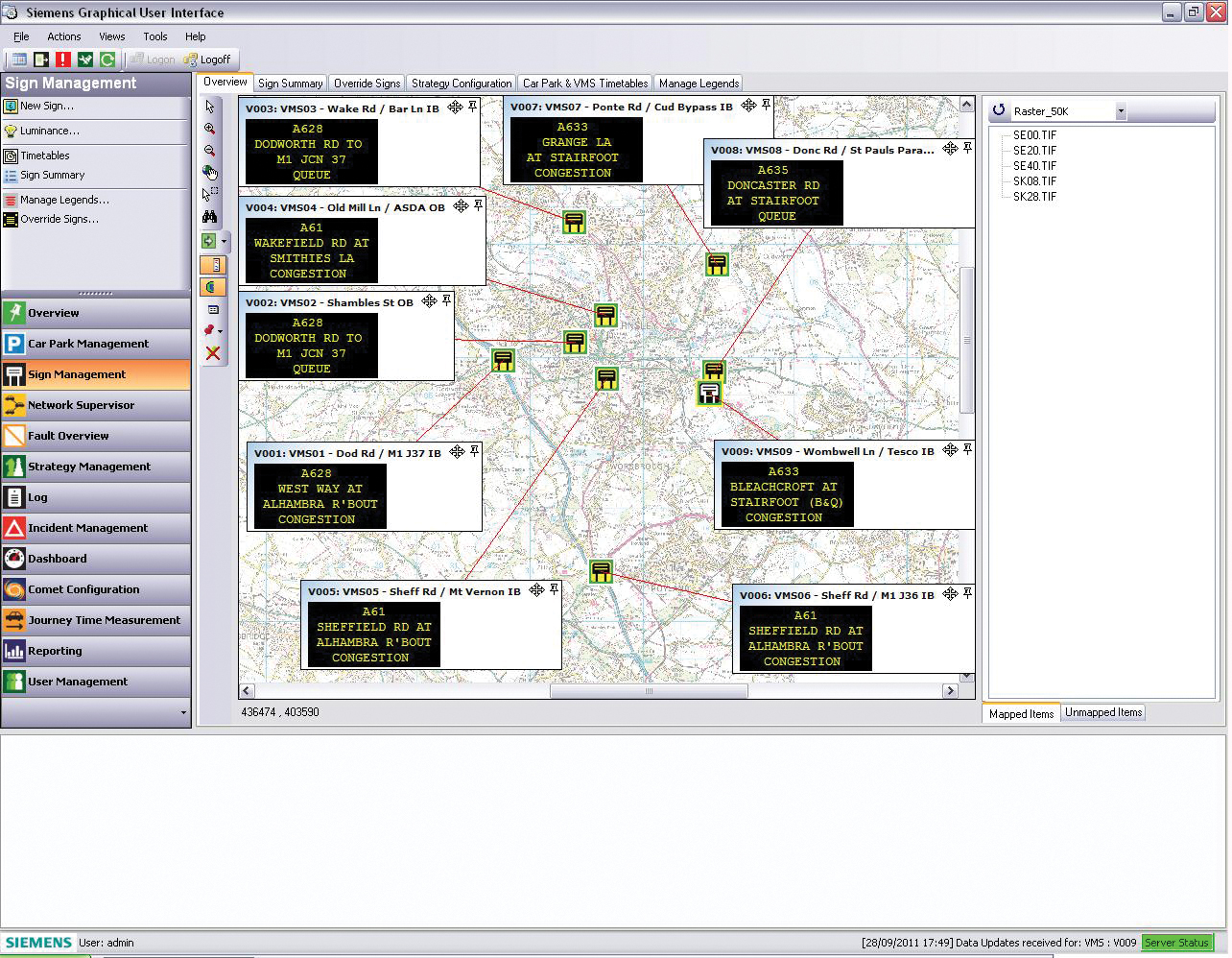Click the binoculars find tool
The width and height of the screenshot is (1232, 958).
(210, 217)
